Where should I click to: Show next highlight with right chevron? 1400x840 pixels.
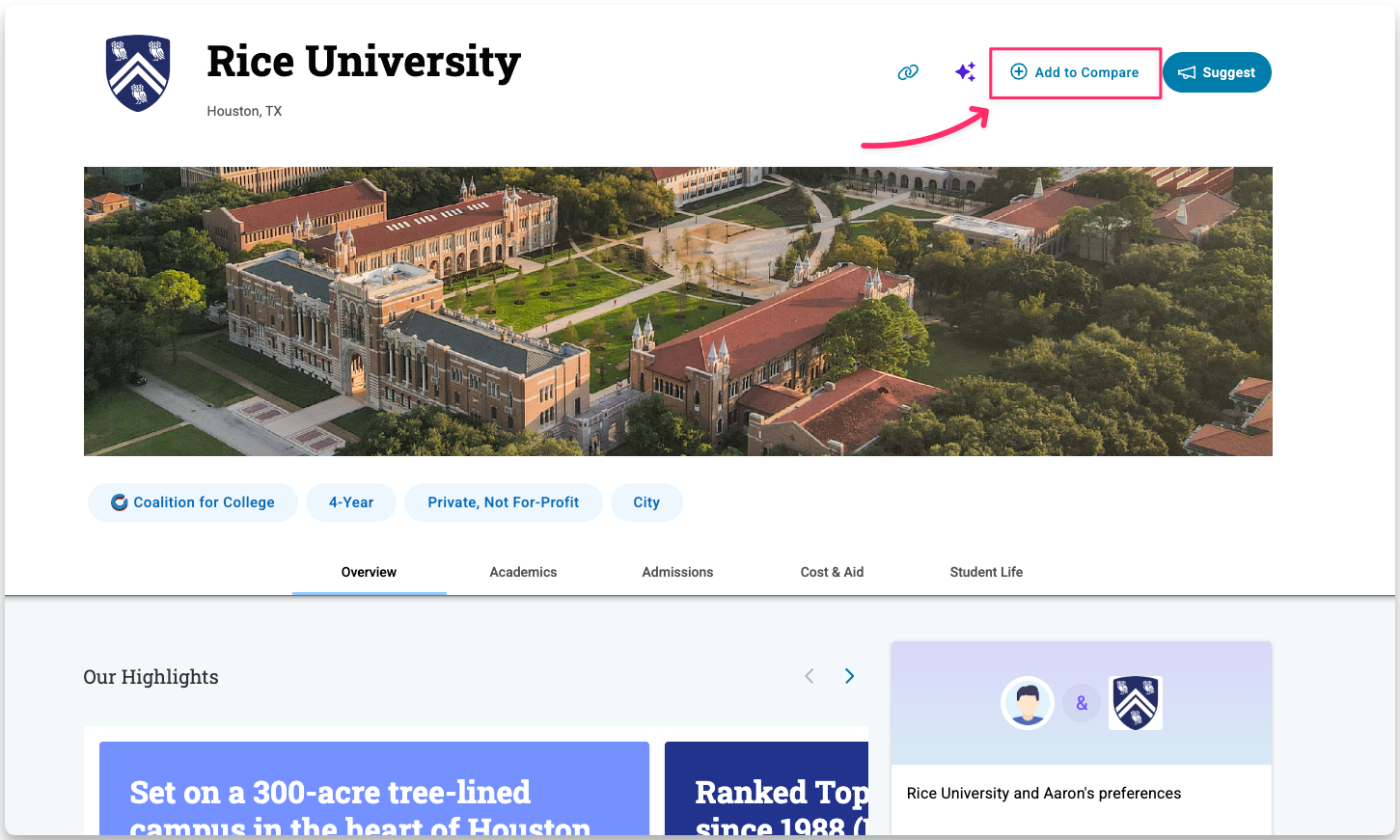point(849,676)
